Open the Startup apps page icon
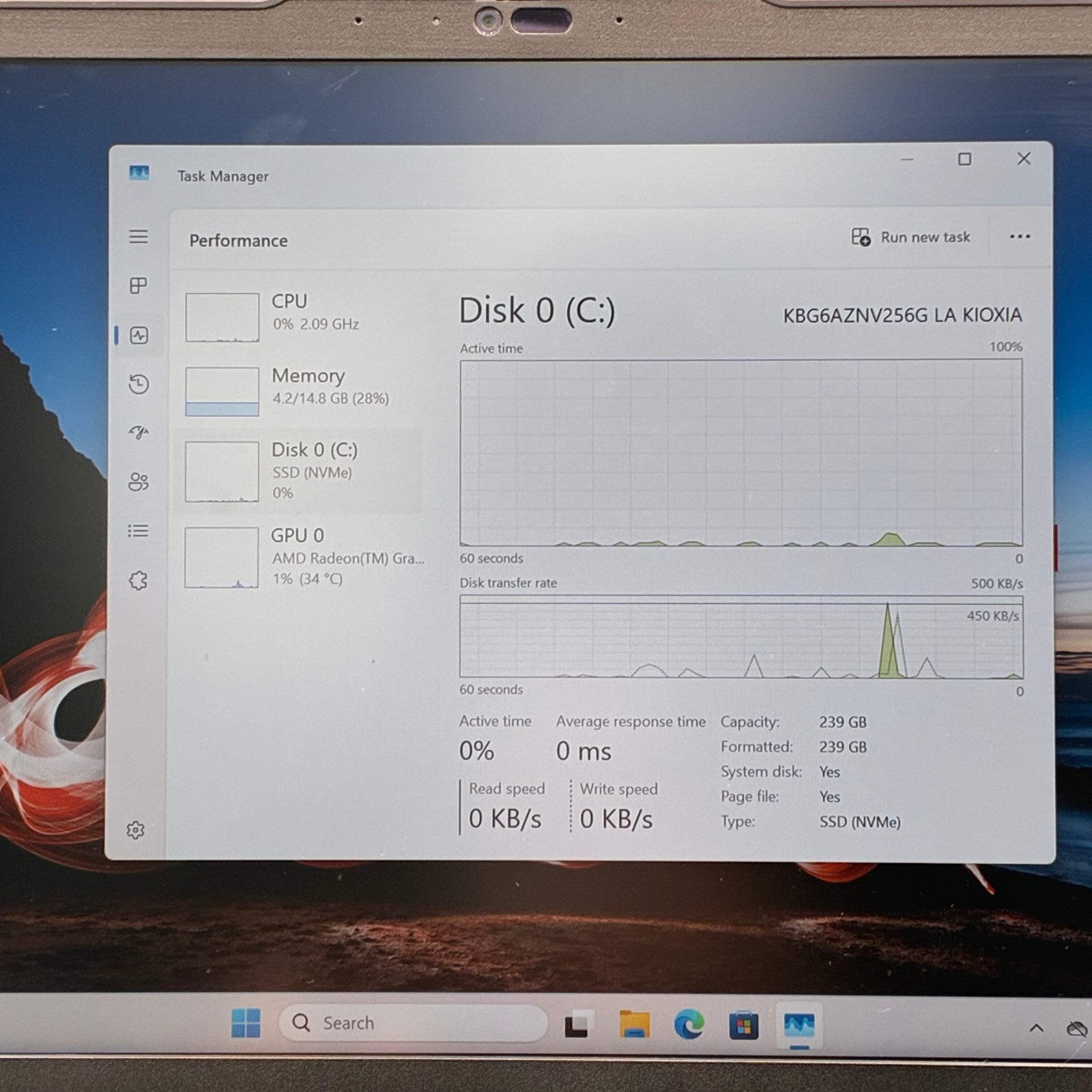Image resolution: width=1092 pixels, height=1092 pixels. pos(139,433)
